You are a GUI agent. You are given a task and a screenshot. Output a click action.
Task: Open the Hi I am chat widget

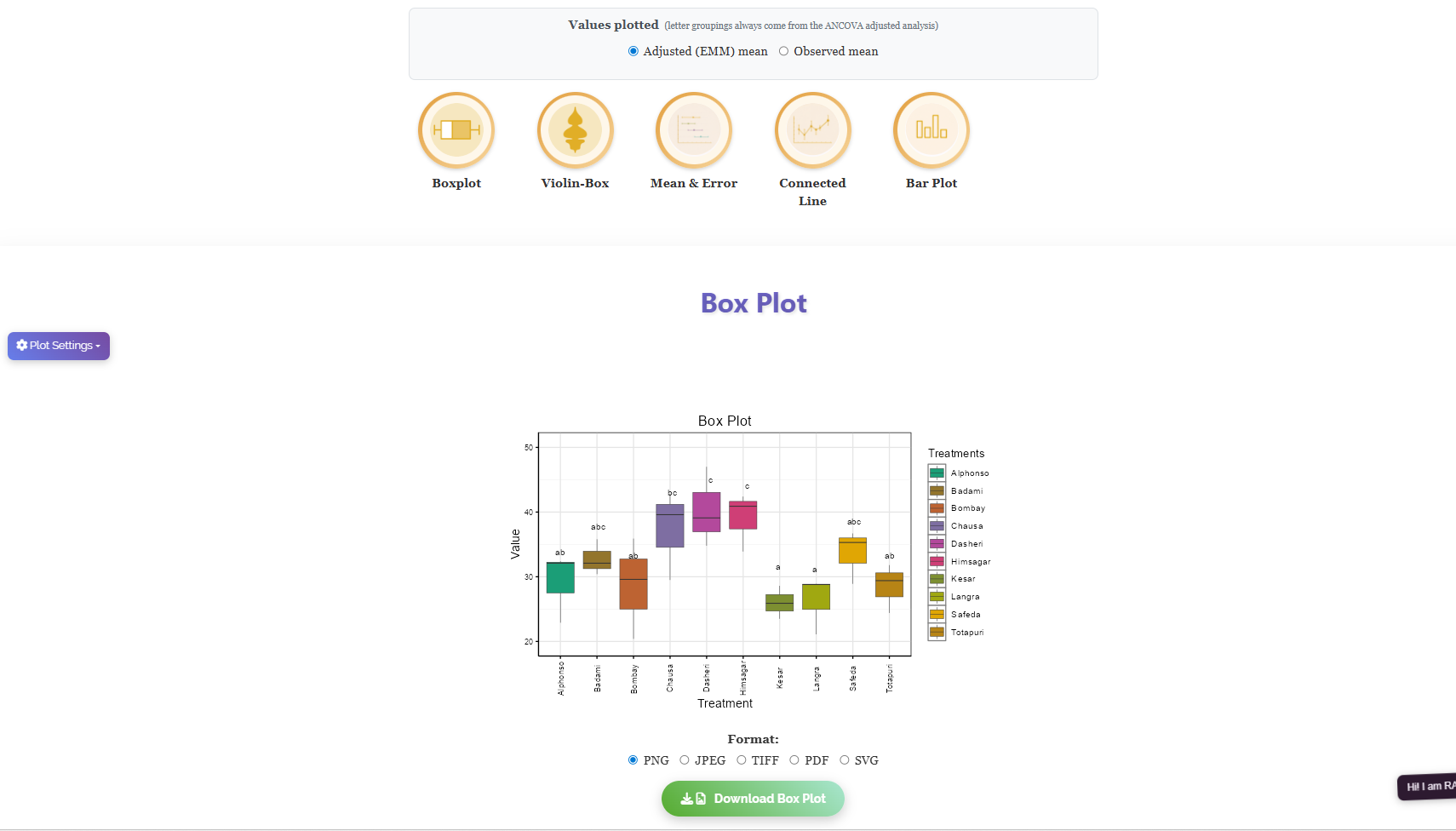[1427, 786]
